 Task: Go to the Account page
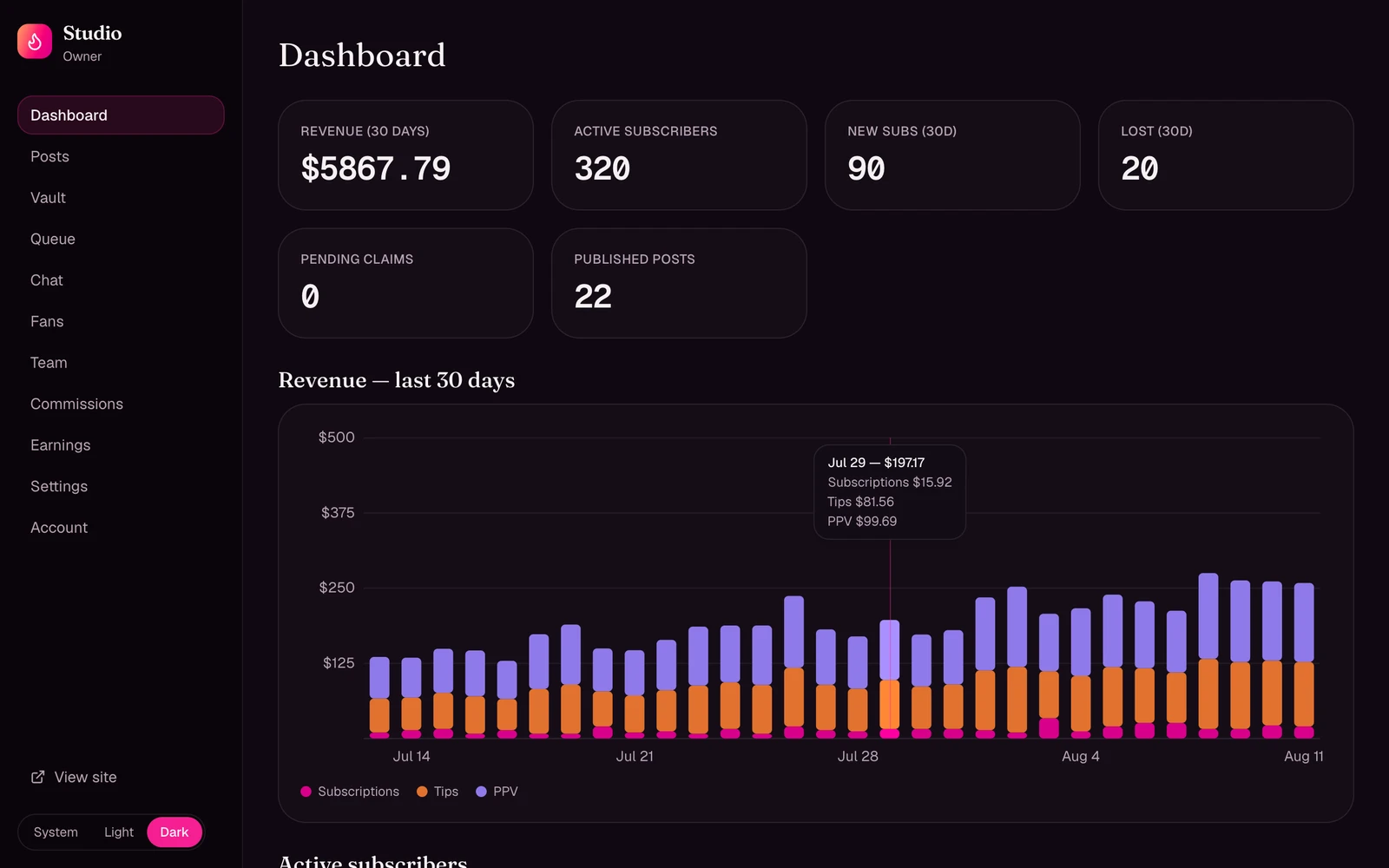(x=121, y=528)
